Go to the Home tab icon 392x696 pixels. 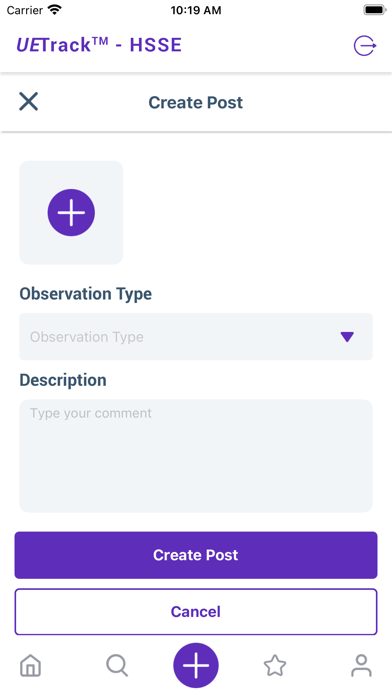click(31, 666)
